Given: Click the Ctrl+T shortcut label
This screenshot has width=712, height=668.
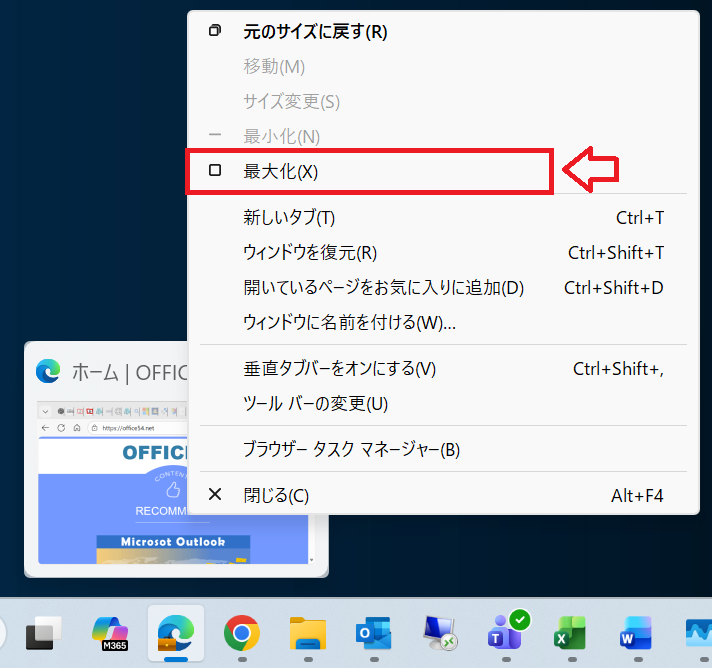Looking at the screenshot, I should click(x=640, y=218).
